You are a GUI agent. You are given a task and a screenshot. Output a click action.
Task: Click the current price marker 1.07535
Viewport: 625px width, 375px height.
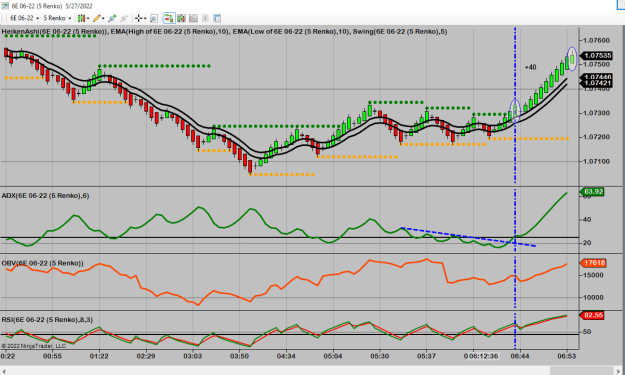(x=596, y=55)
